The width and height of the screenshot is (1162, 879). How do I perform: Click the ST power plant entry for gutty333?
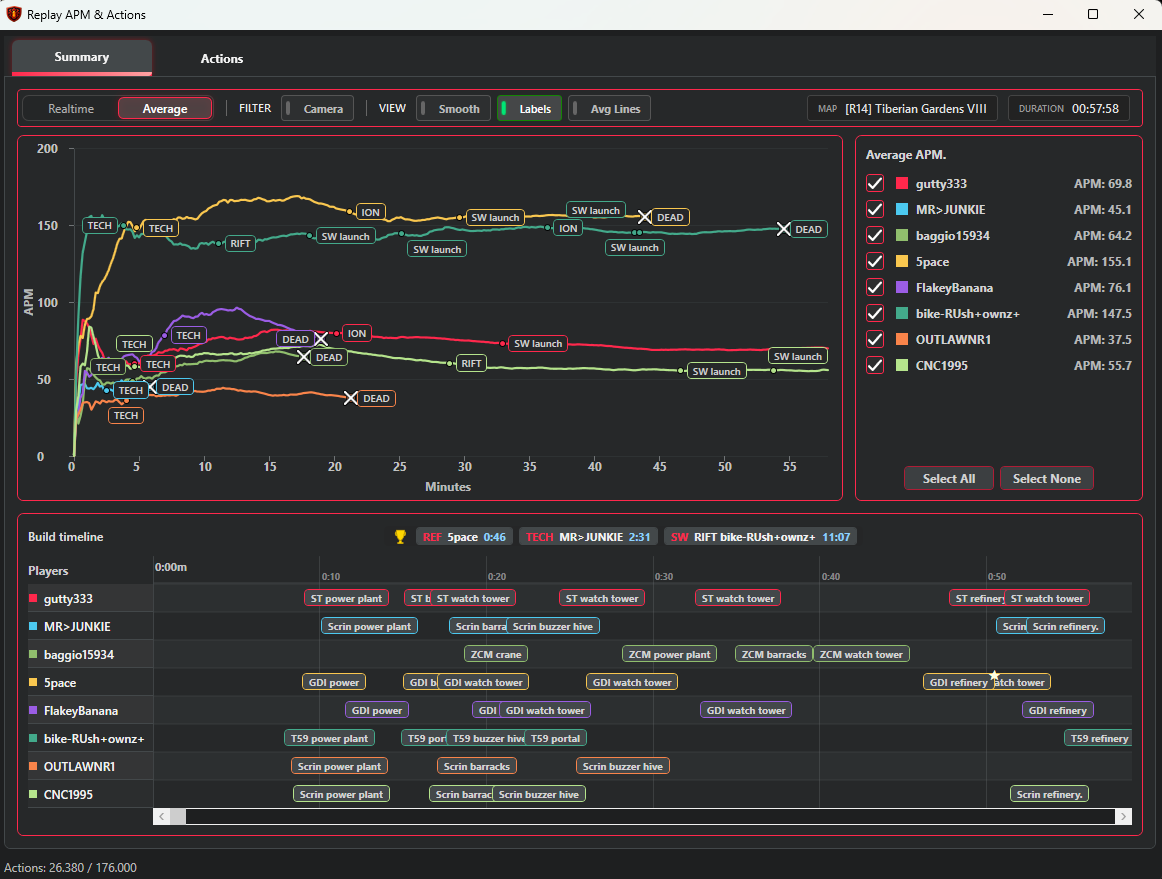(346, 597)
